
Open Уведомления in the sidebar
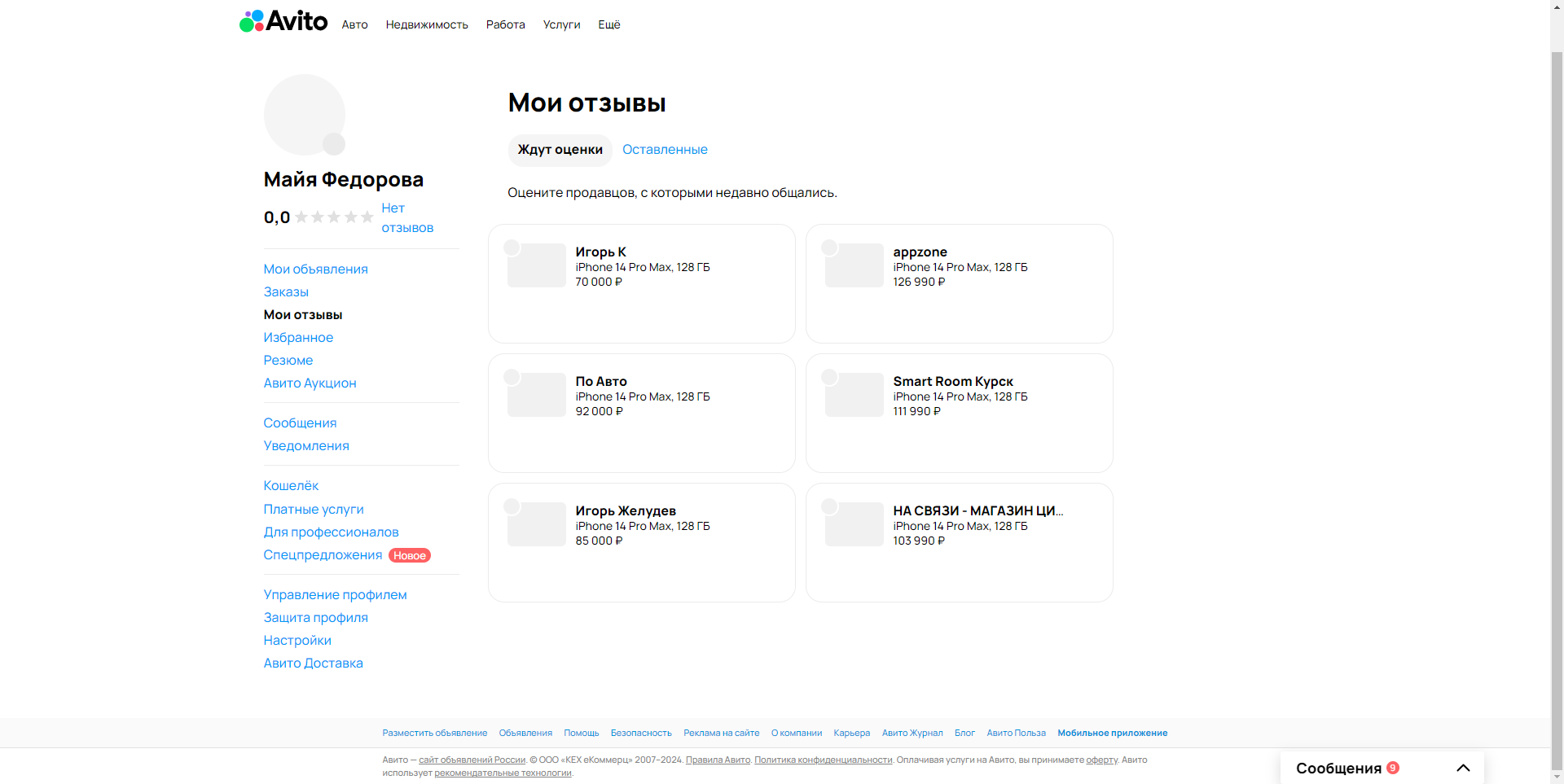[306, 446]
